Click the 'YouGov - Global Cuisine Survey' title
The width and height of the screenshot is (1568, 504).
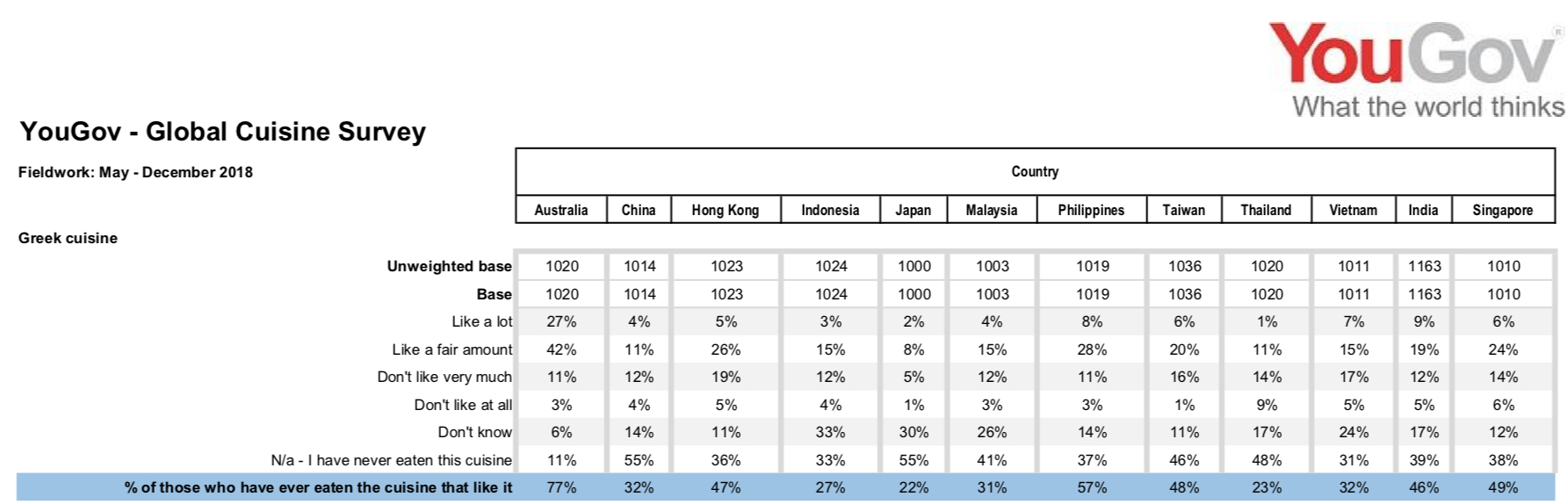point(223,132)
